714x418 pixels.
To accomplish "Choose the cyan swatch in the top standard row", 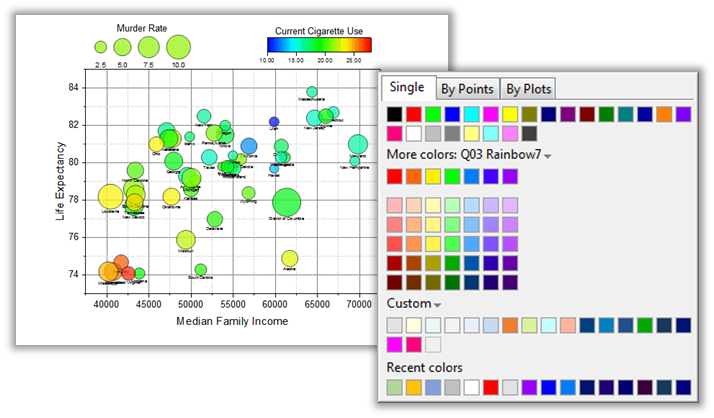I will click(472, 115).
